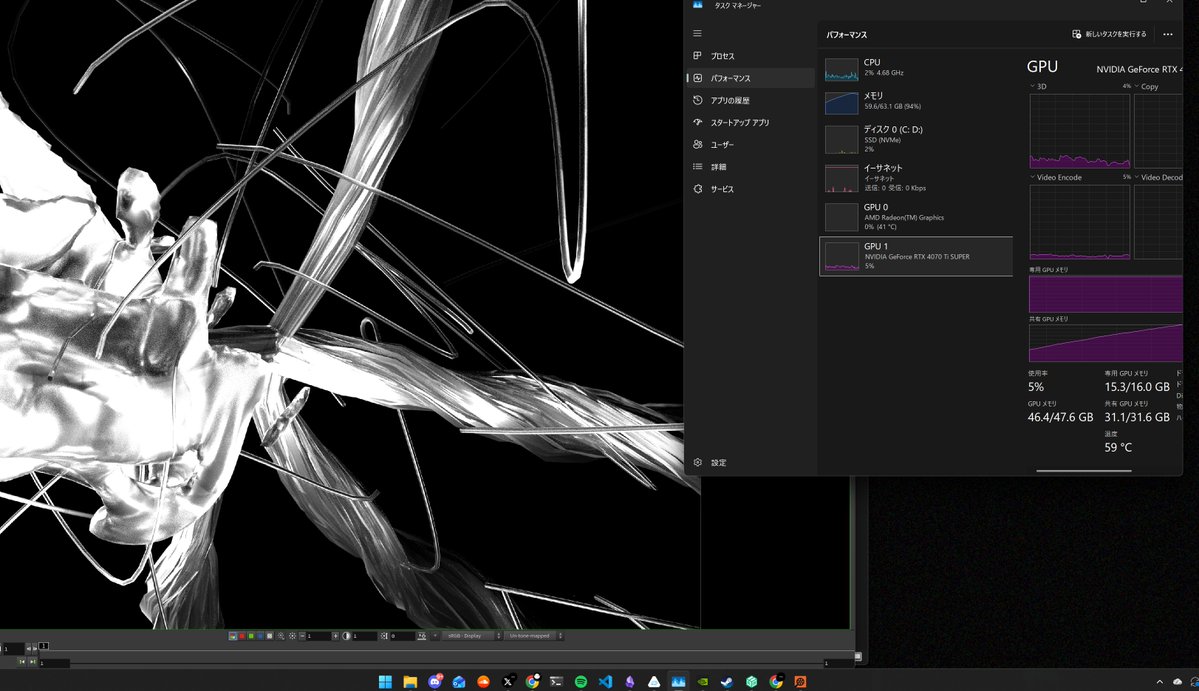Open Obsidian from the taskbar

click(629, 681)
